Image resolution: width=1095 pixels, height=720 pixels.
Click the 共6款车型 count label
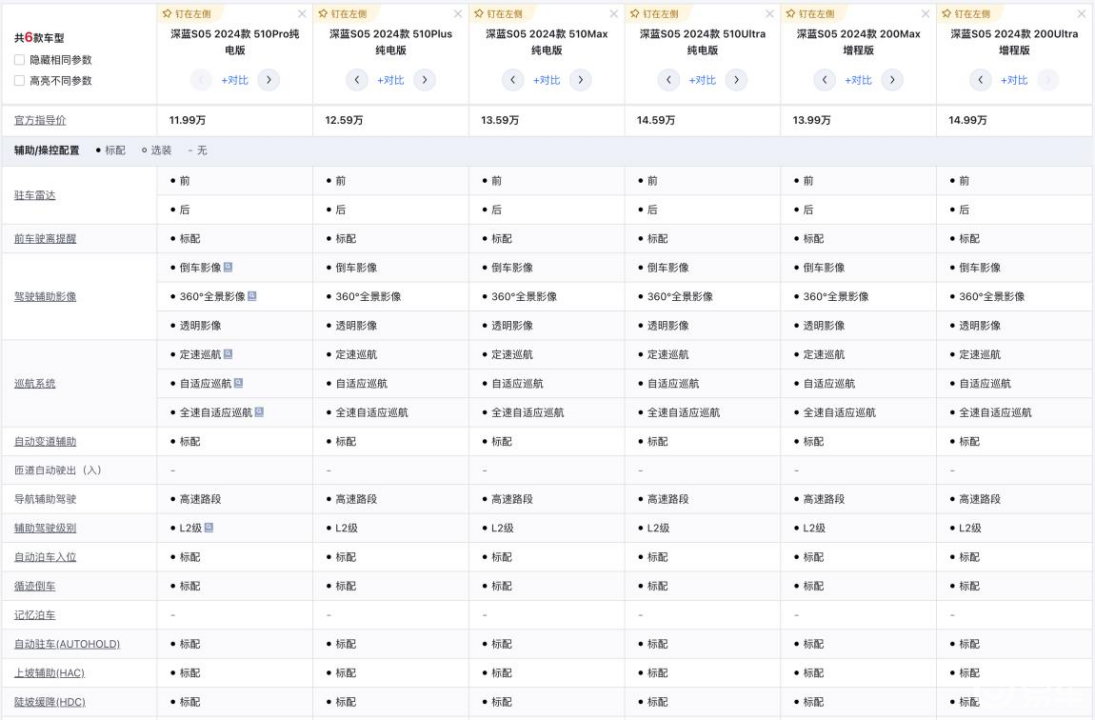(39, 38)
